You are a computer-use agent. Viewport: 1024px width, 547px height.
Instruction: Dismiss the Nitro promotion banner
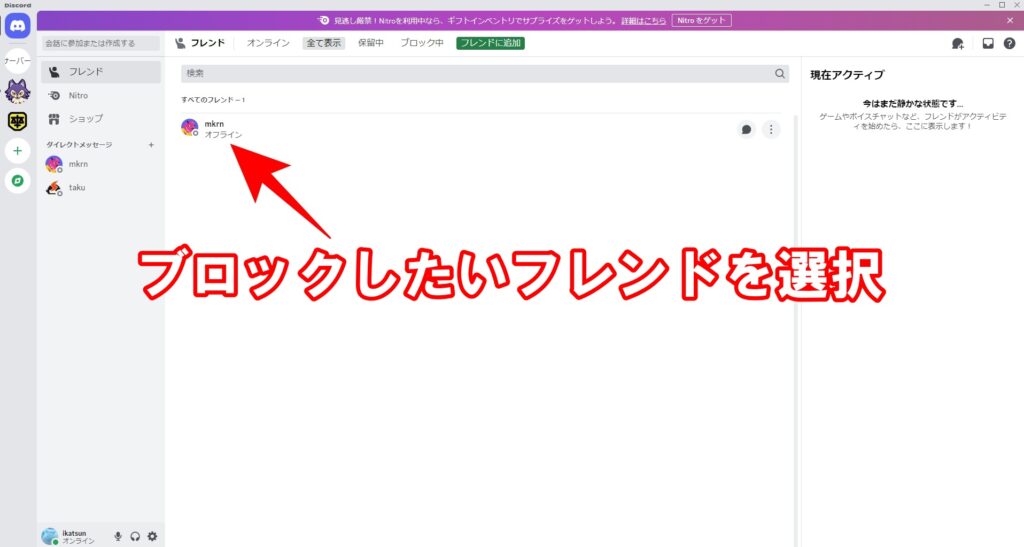click(x=1010, y=21)
